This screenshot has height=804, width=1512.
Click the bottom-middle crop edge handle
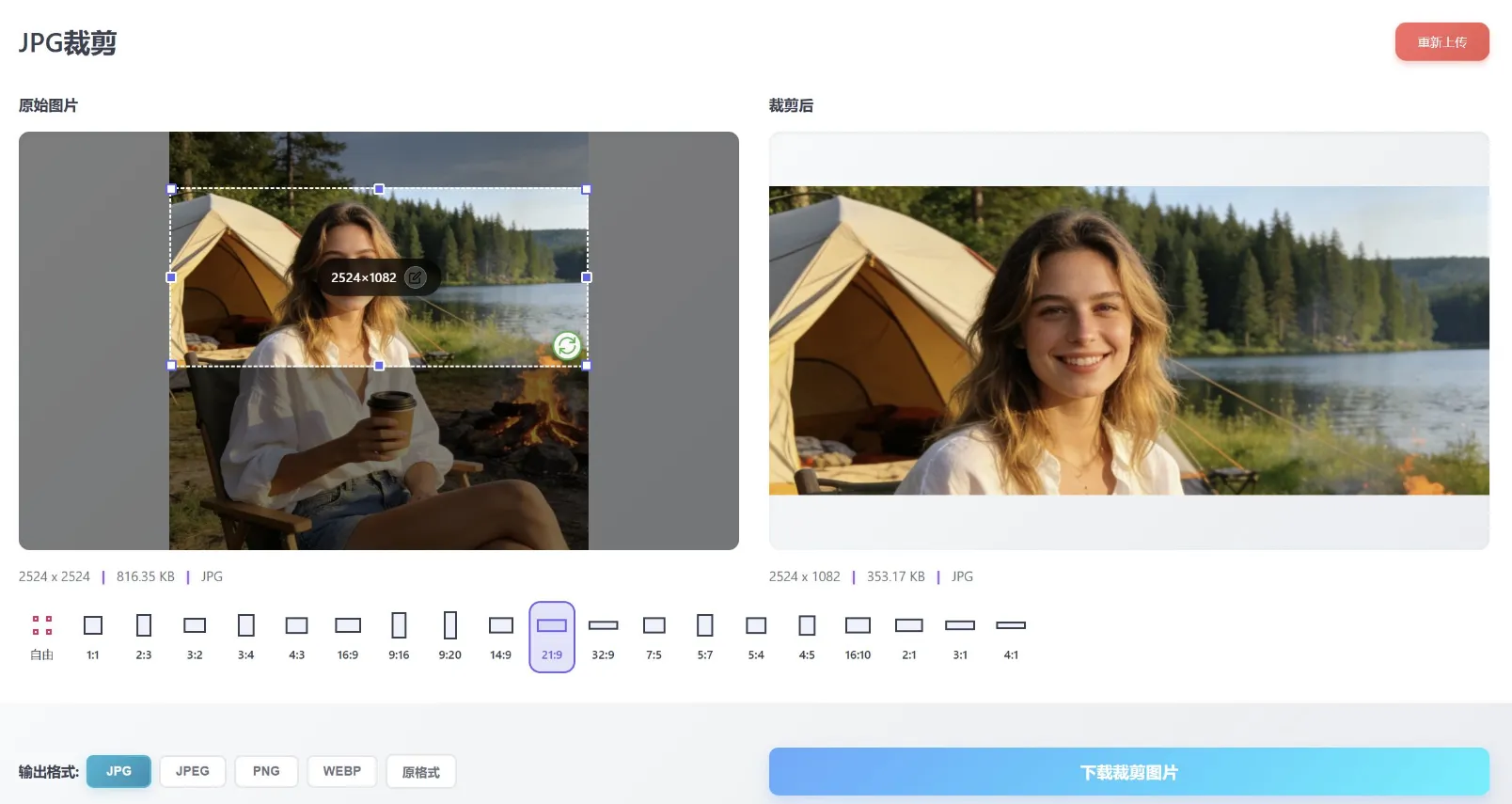pyautogui.click(x=379, y=366)
